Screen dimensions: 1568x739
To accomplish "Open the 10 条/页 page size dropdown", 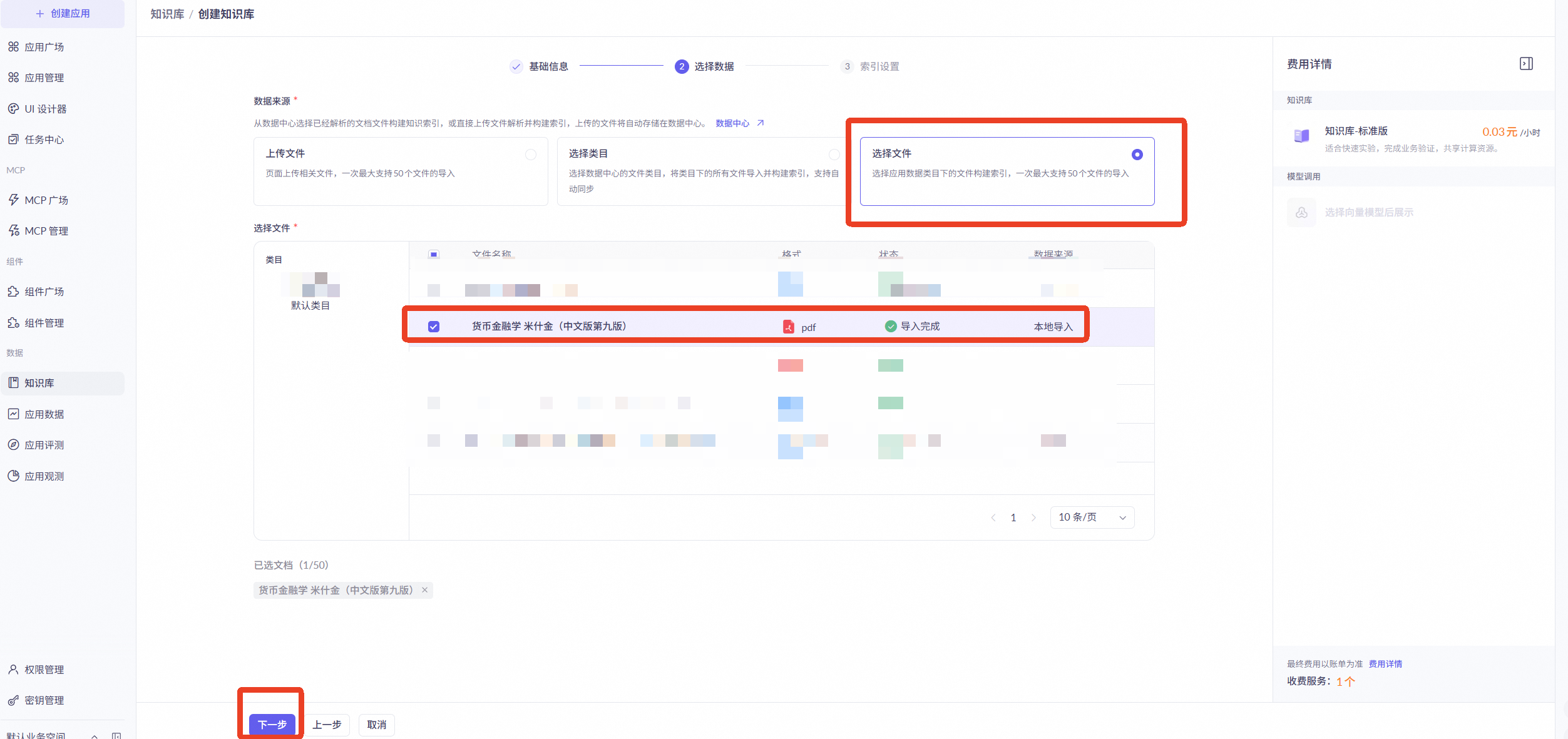I will [1092, 517].
